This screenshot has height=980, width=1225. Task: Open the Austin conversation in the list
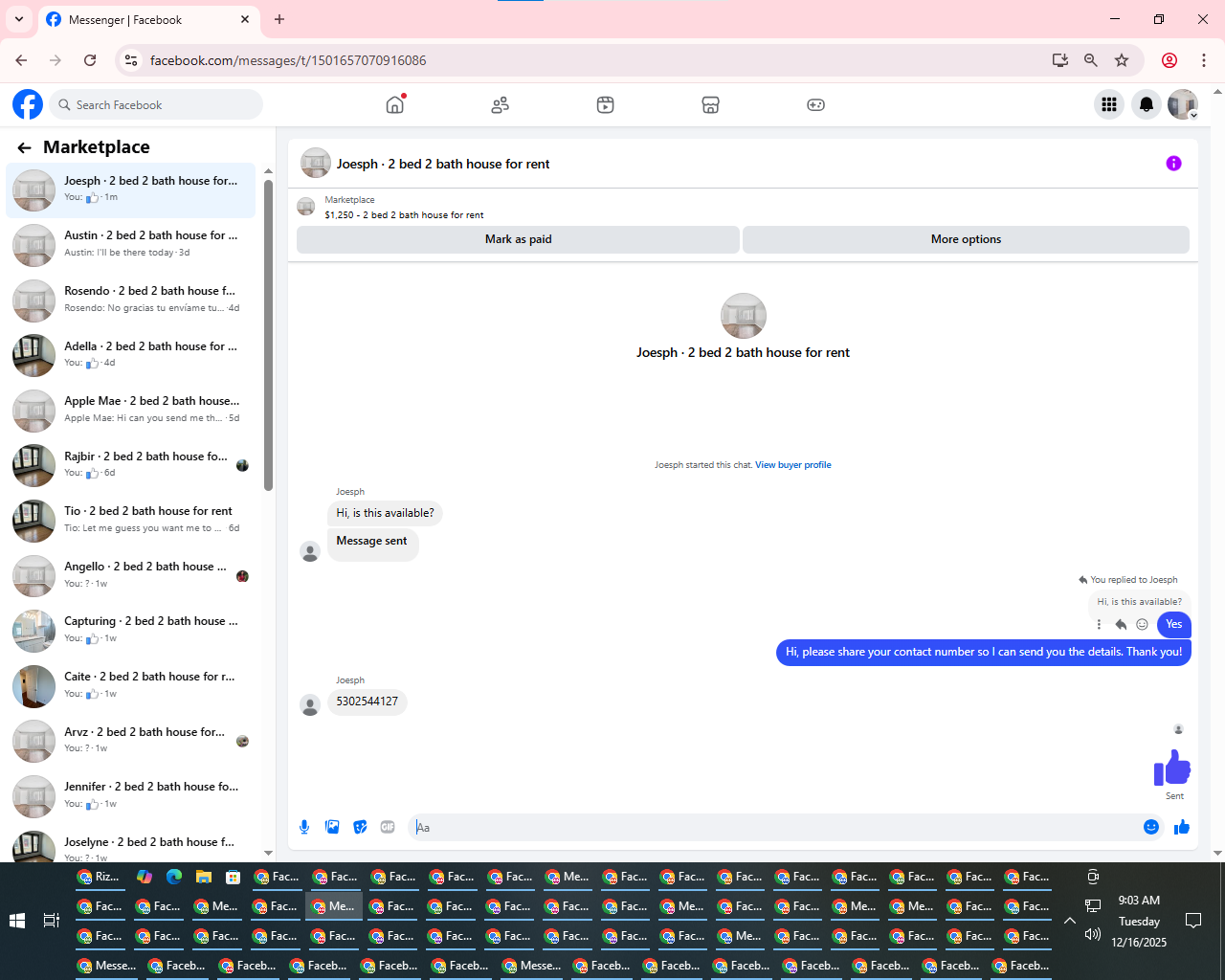131,245
